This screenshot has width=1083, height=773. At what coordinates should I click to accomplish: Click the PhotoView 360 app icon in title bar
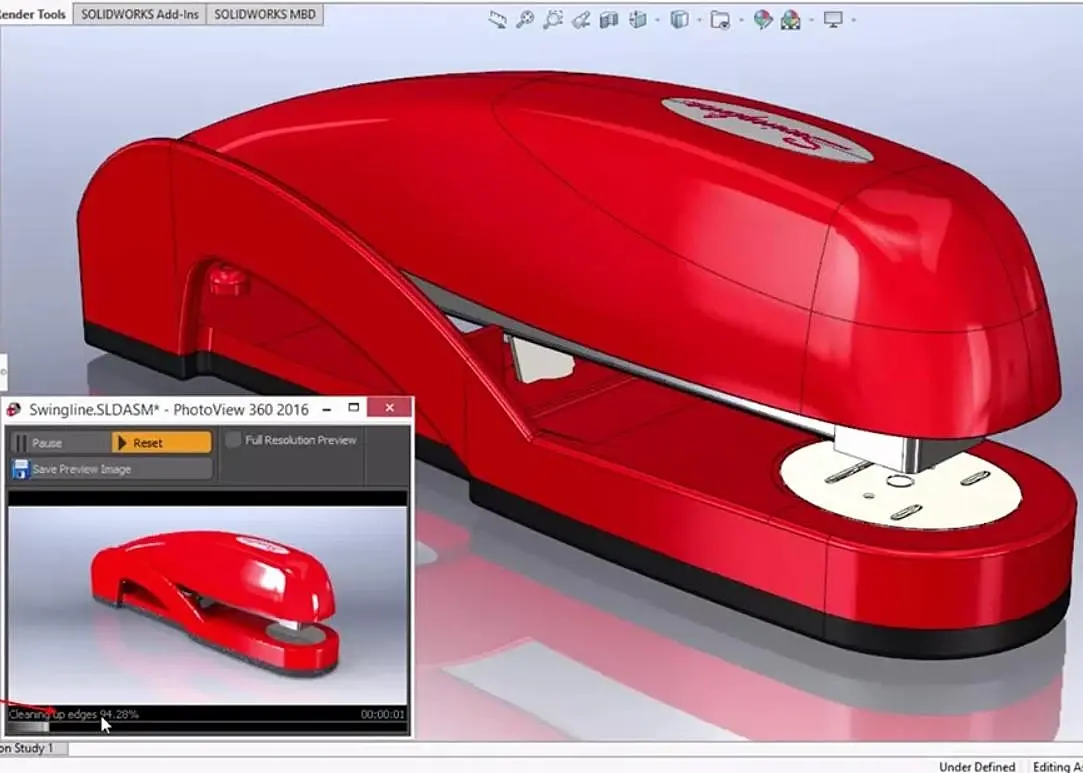pyautogui.click(x=14, y=409)
